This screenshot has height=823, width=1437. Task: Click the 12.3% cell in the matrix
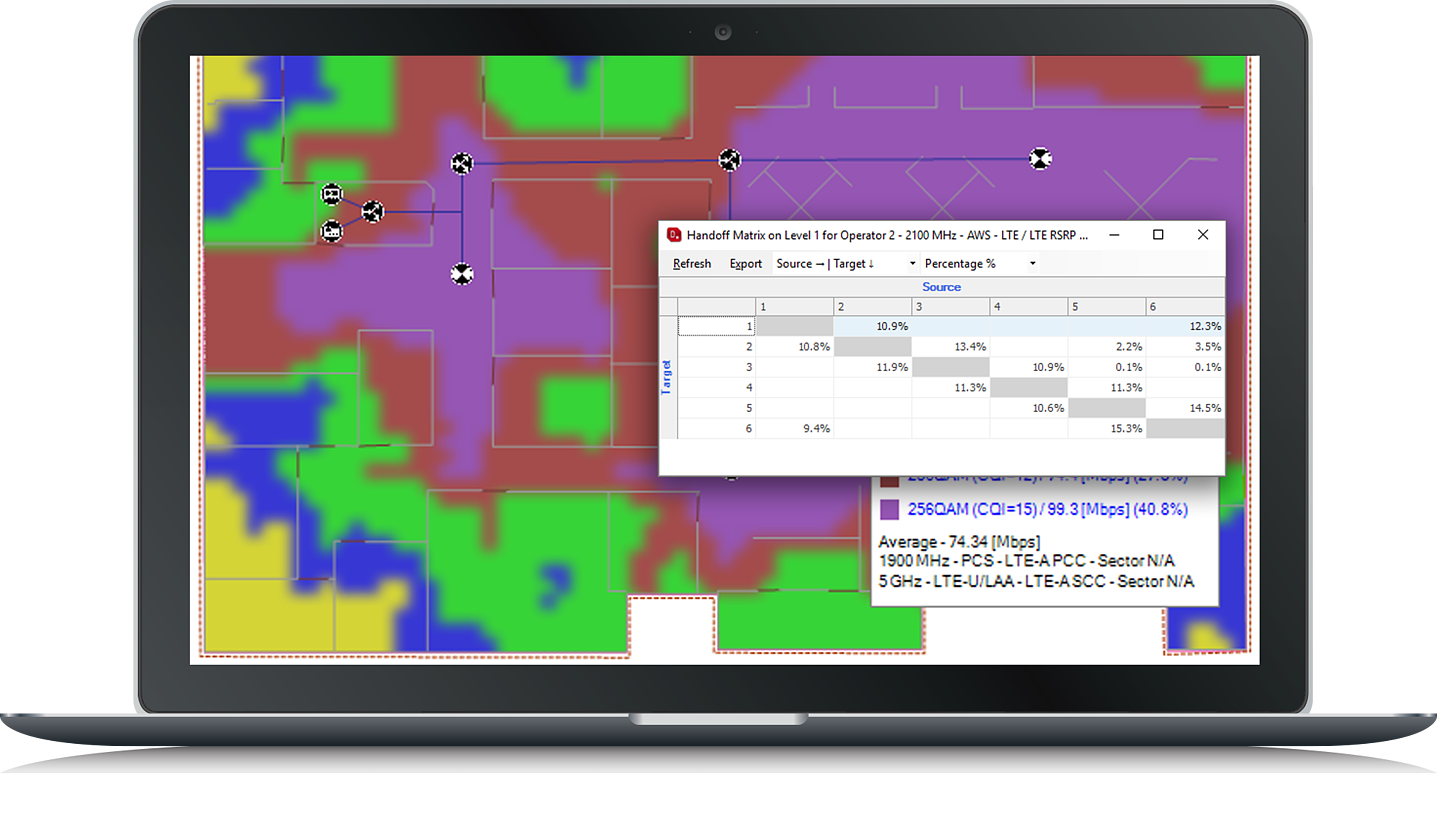(x=1185, y=326)
